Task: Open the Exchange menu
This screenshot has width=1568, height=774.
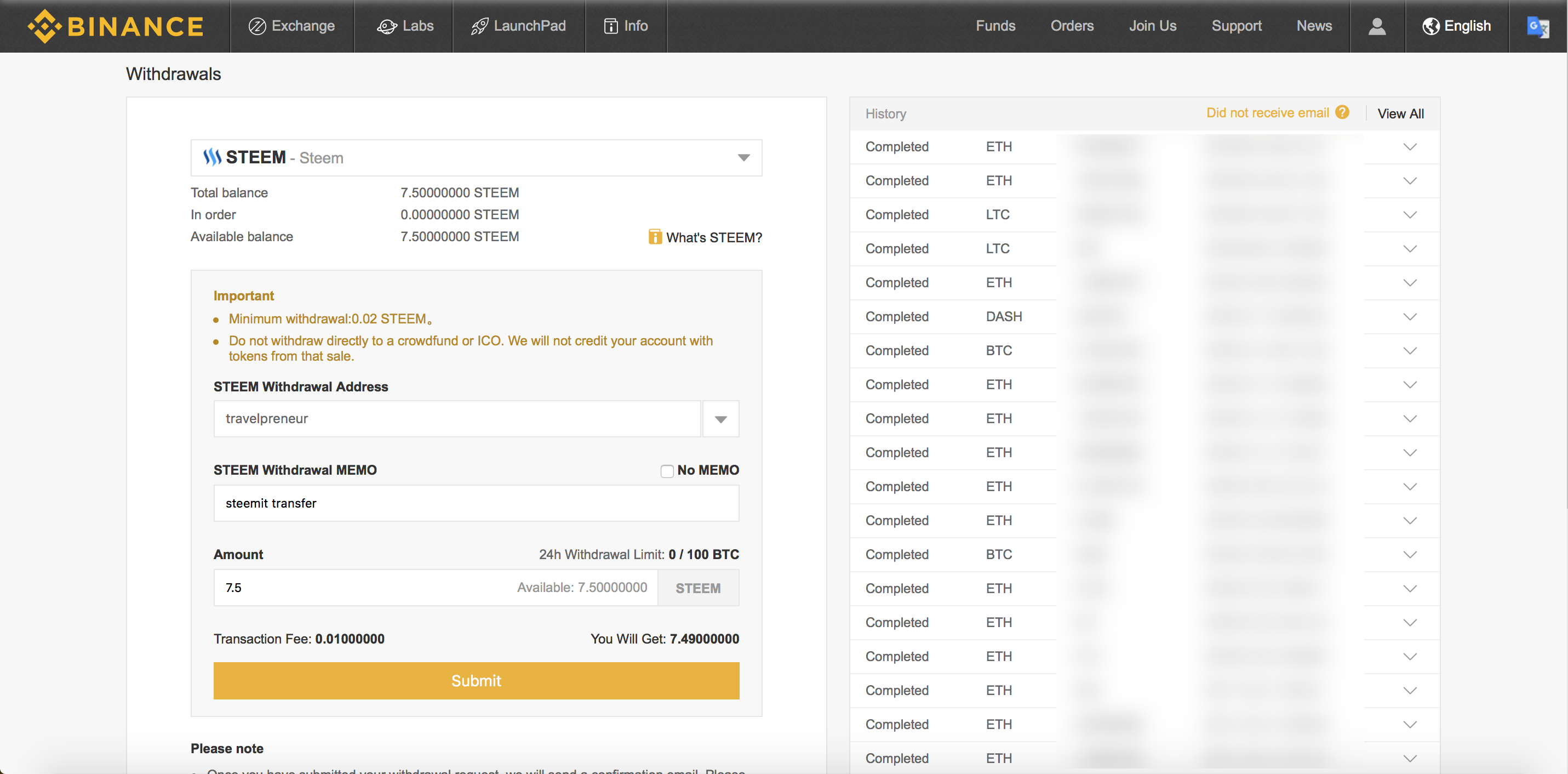Action: click(x=291, y=26)
